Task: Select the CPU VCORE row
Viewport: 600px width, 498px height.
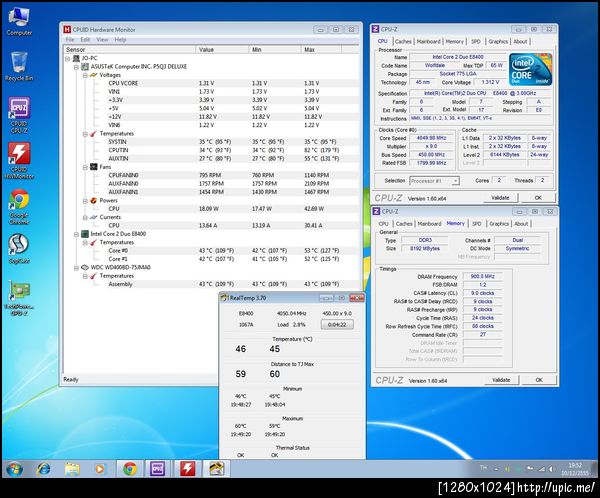Action: click(211, 83)
